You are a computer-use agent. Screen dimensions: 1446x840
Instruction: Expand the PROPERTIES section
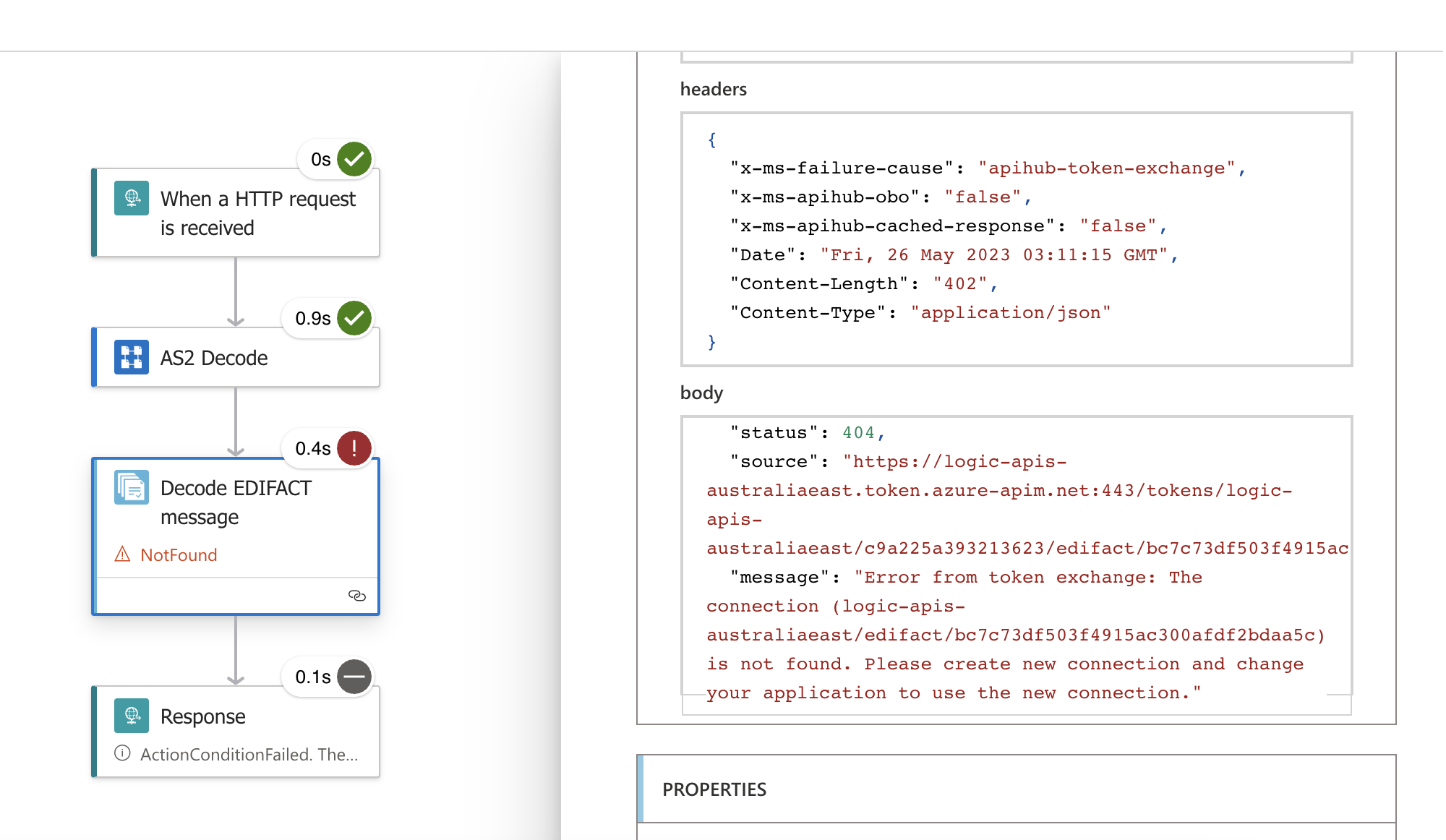click(x=714, y=789)
